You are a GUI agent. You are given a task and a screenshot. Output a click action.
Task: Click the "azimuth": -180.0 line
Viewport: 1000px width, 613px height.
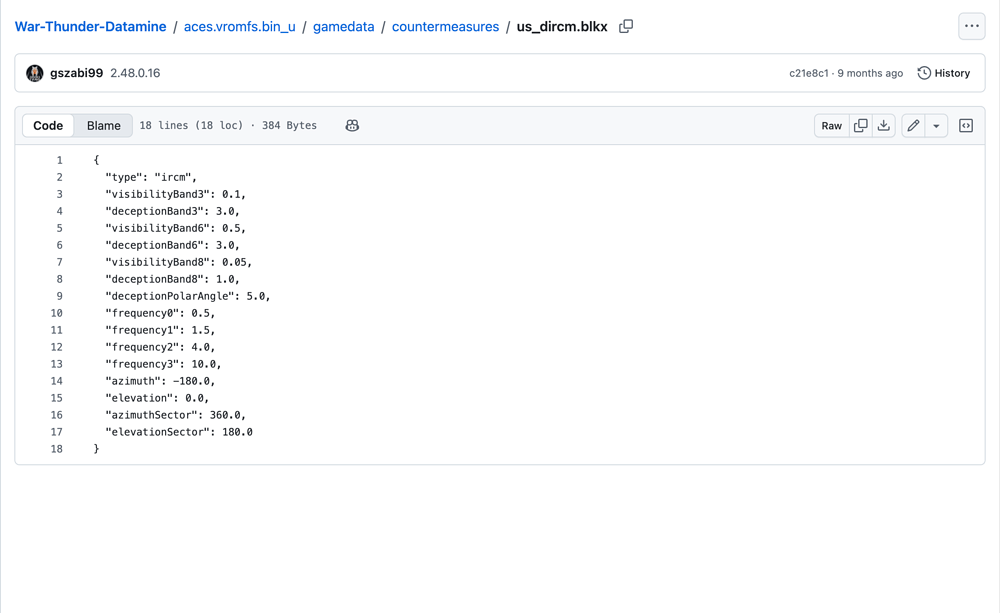(160, 381)
